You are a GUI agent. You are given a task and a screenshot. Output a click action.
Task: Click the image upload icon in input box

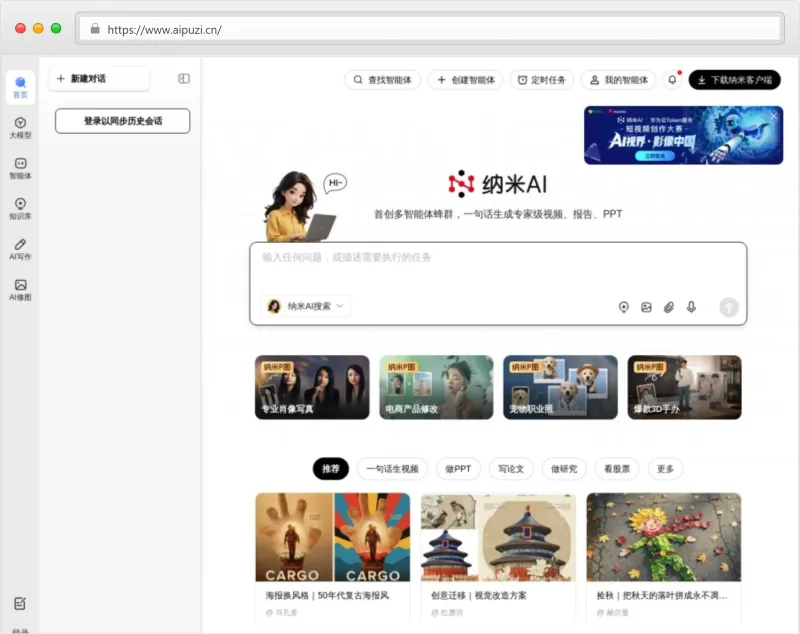(646, 307)
